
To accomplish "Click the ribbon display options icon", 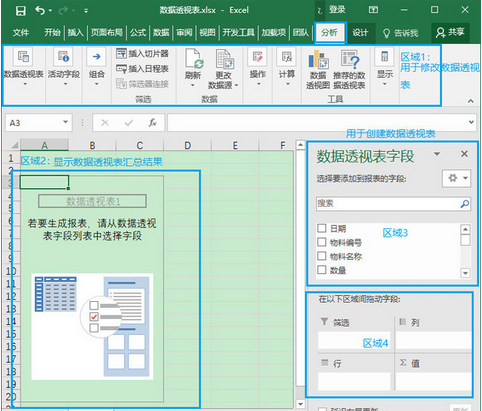I will 373,10.
